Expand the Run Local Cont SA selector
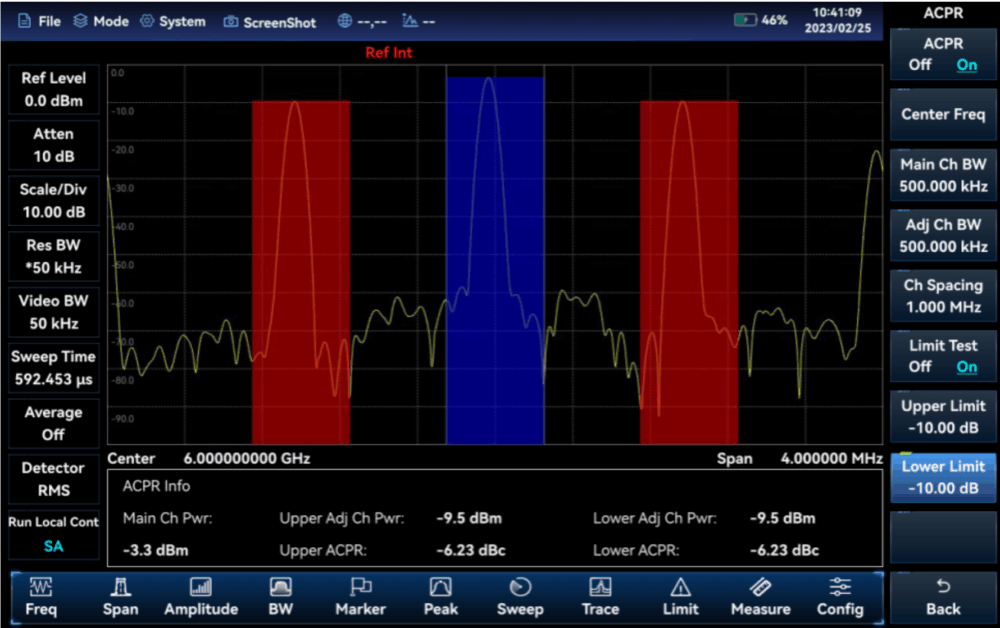 point(53,535)
